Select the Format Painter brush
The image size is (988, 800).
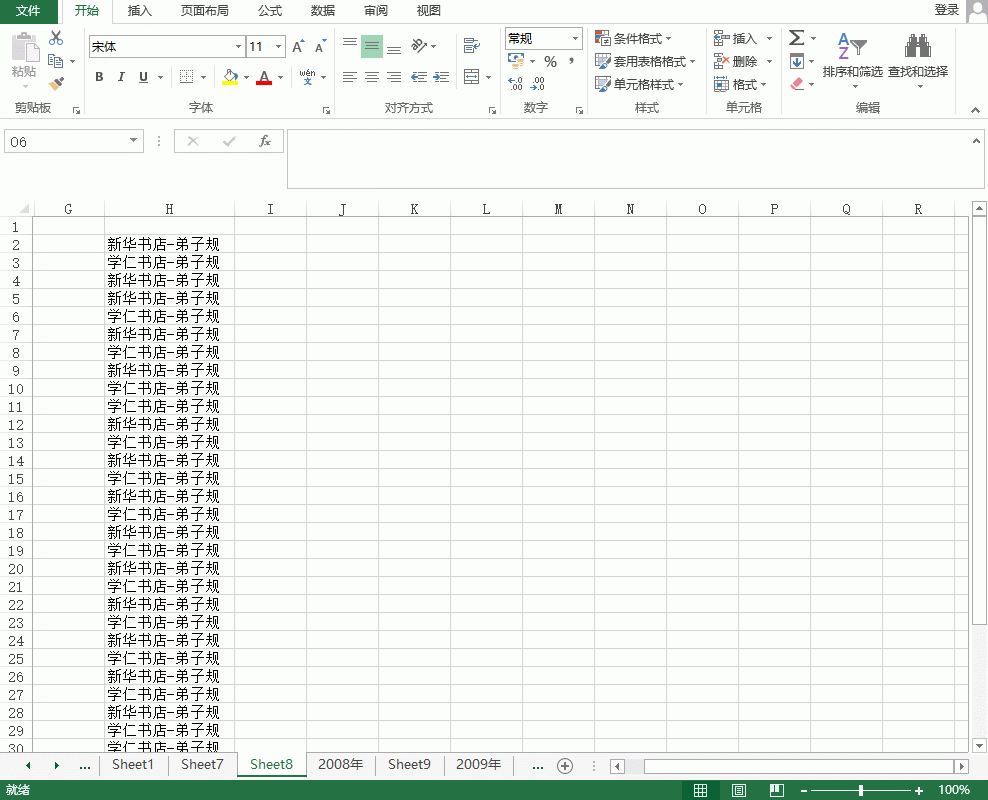tap(56, 84)
